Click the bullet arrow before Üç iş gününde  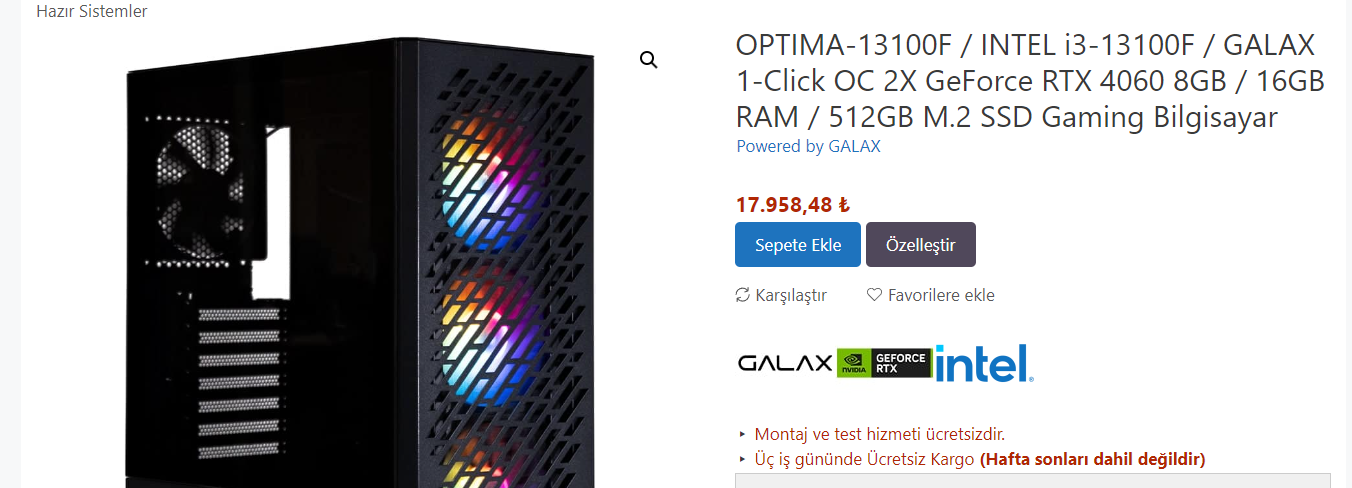742,460
